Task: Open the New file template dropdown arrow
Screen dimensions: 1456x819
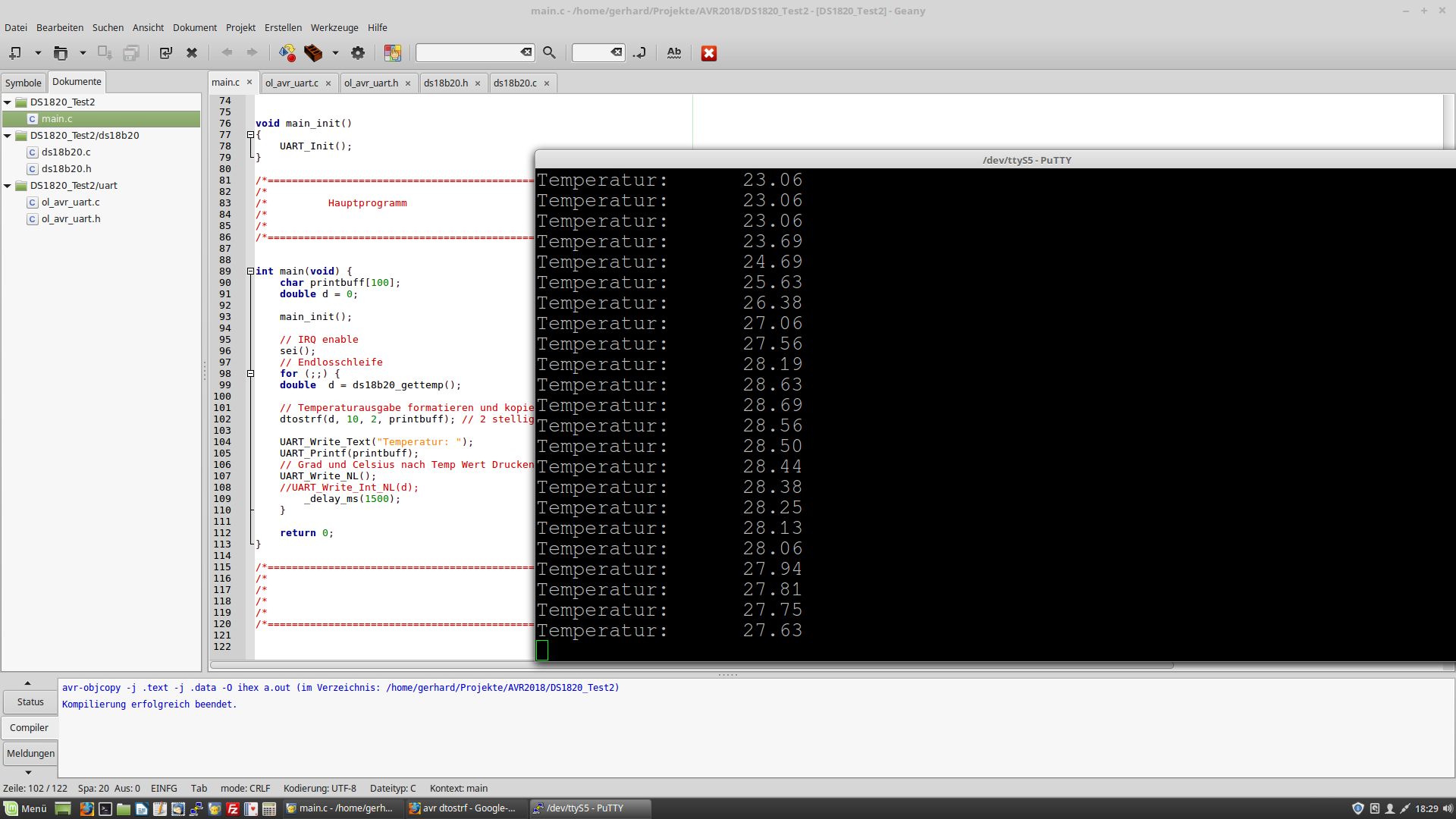Action: click(x=37, y=53)
